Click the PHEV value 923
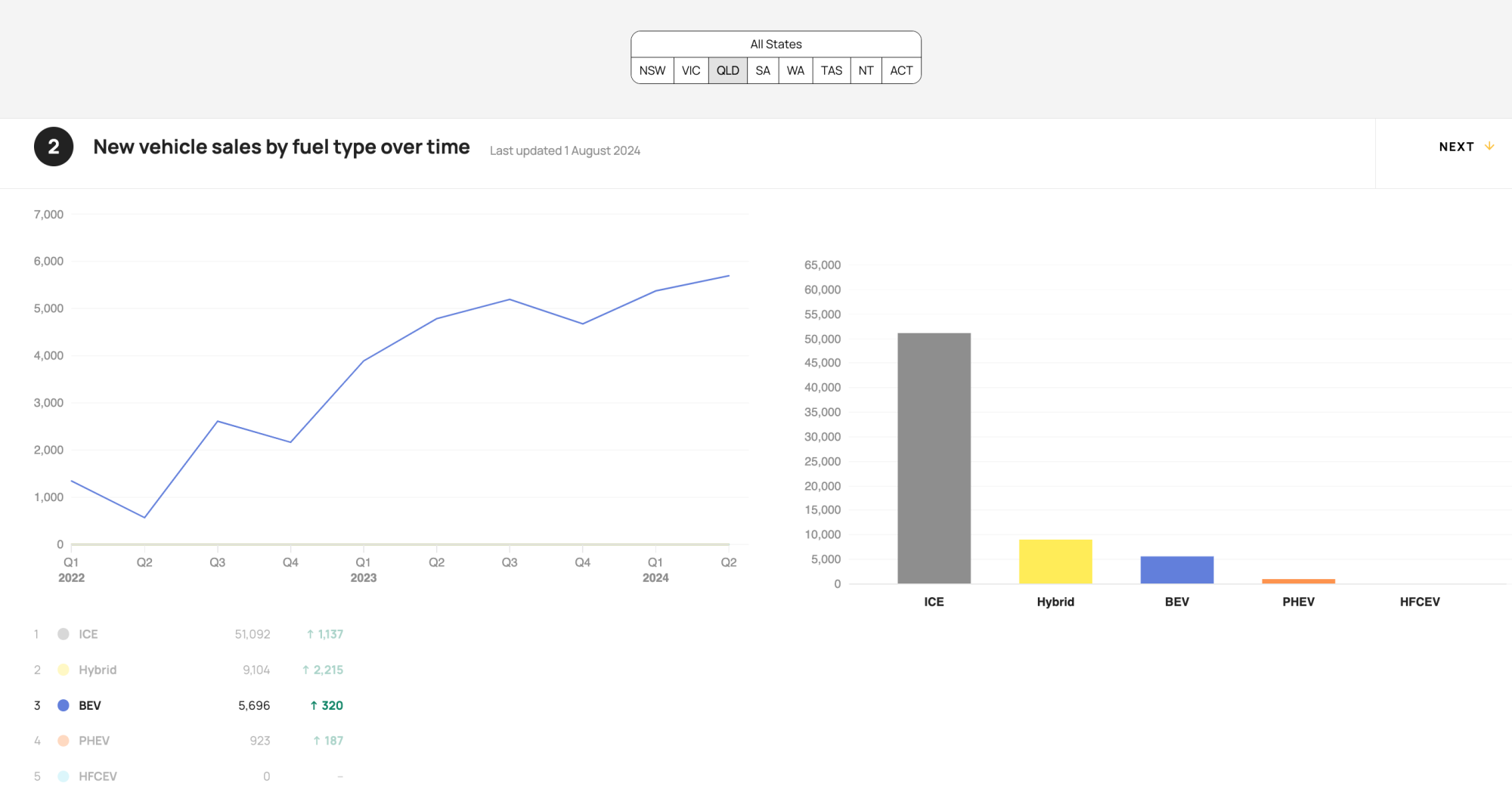1512x808 pixels. [259, 741]
